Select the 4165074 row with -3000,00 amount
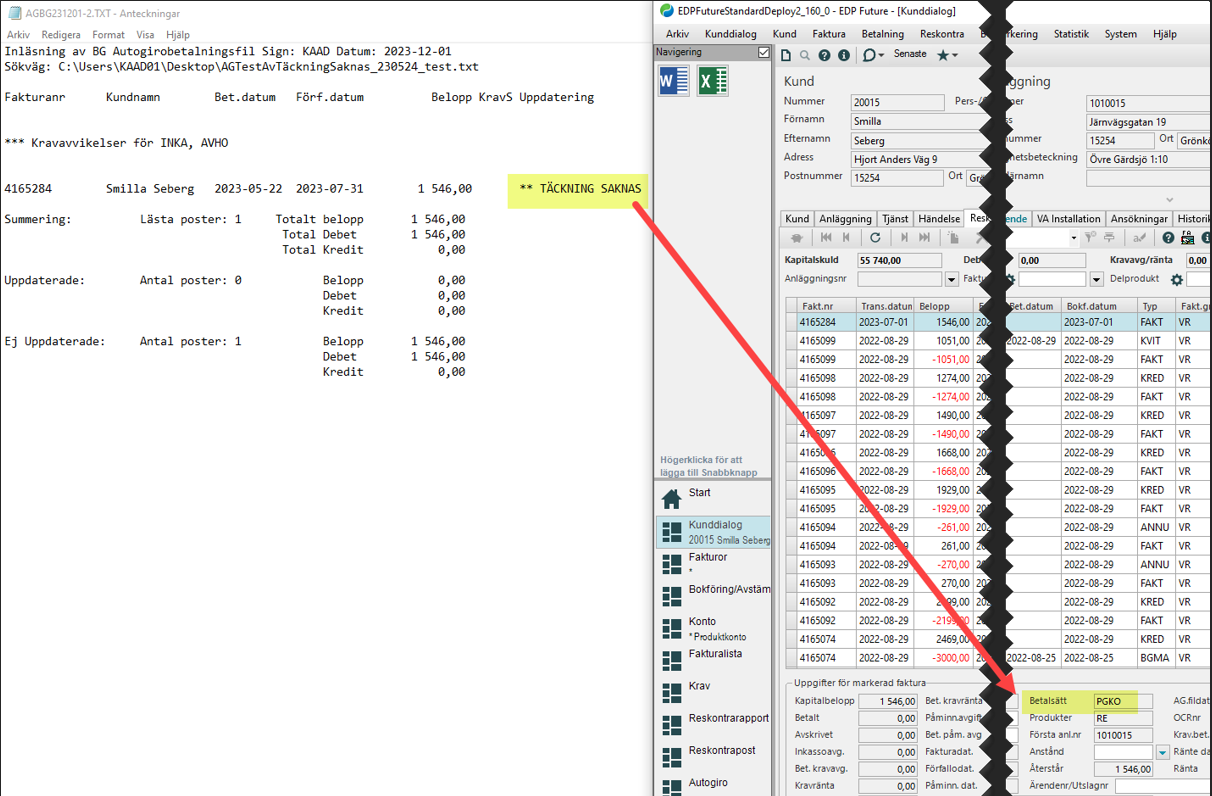1212x796 pixels. click(x=997, y=658)
